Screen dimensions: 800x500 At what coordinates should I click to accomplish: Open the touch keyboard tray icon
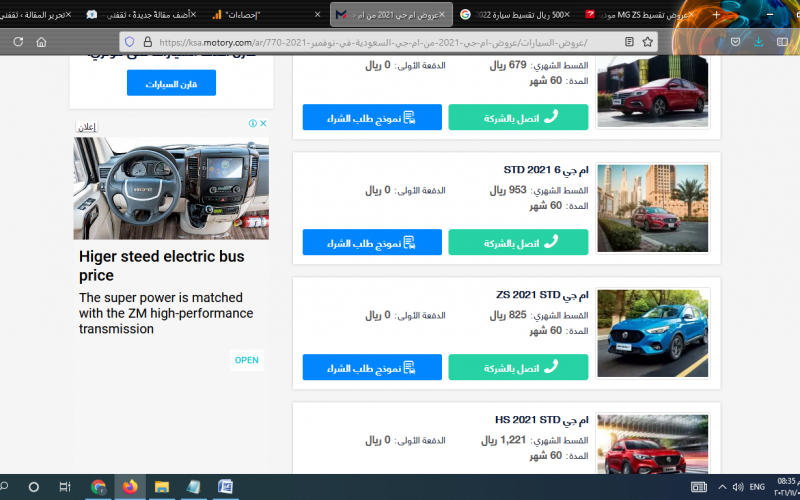[698, 487]
